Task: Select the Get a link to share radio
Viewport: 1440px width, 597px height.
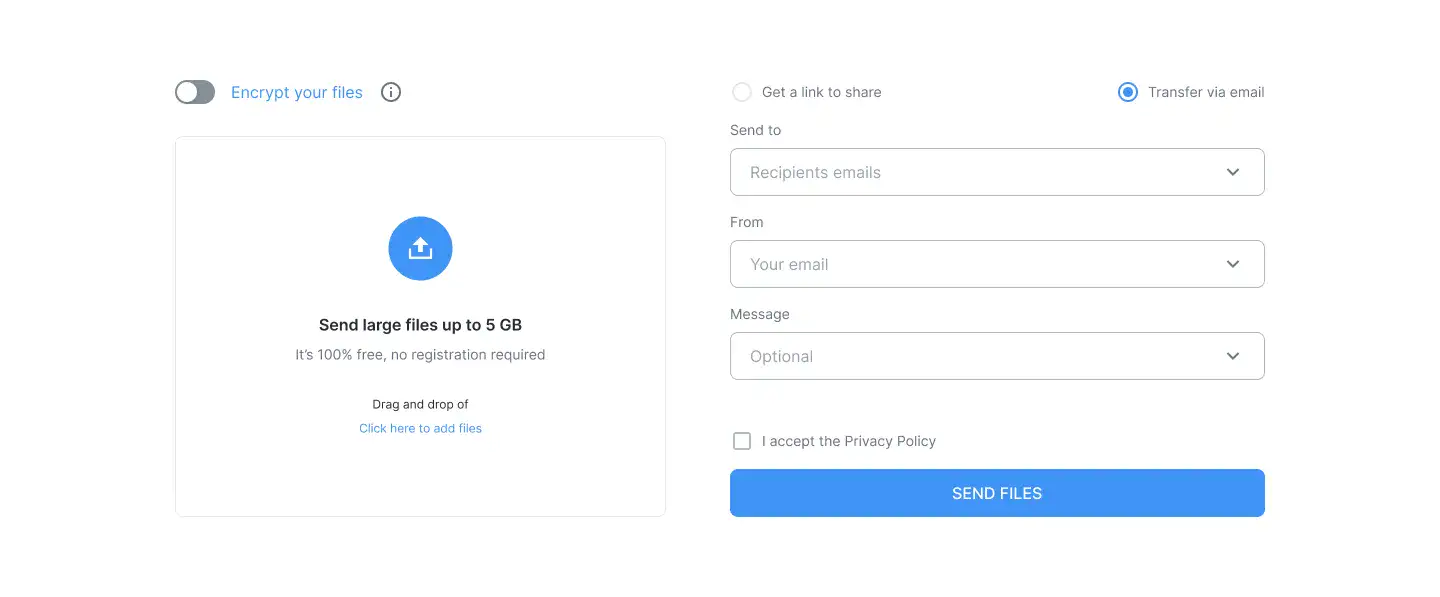Action: [x=742, y=92]
